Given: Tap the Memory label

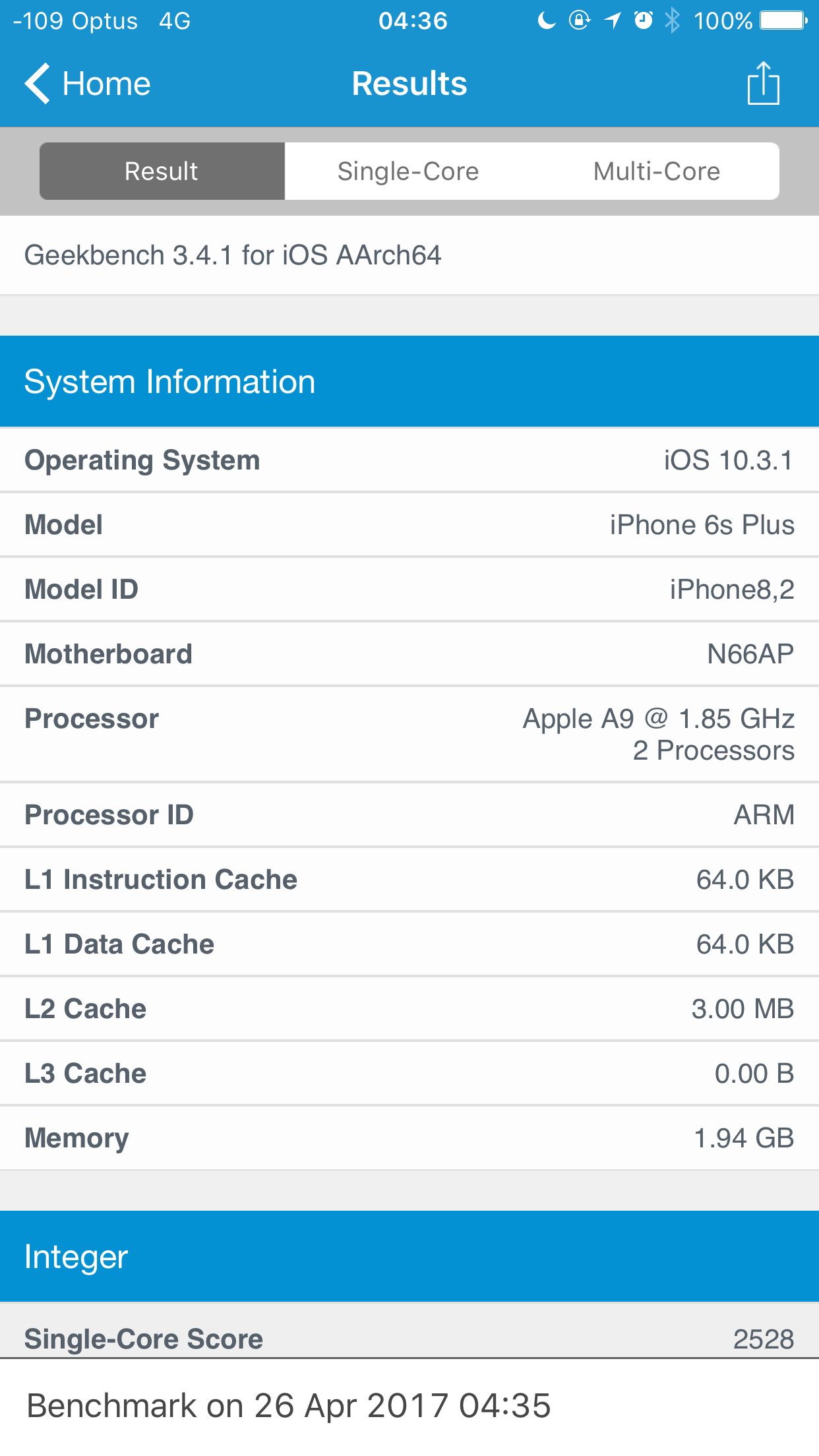Looking at the screenshot, I should (77, 1138).
